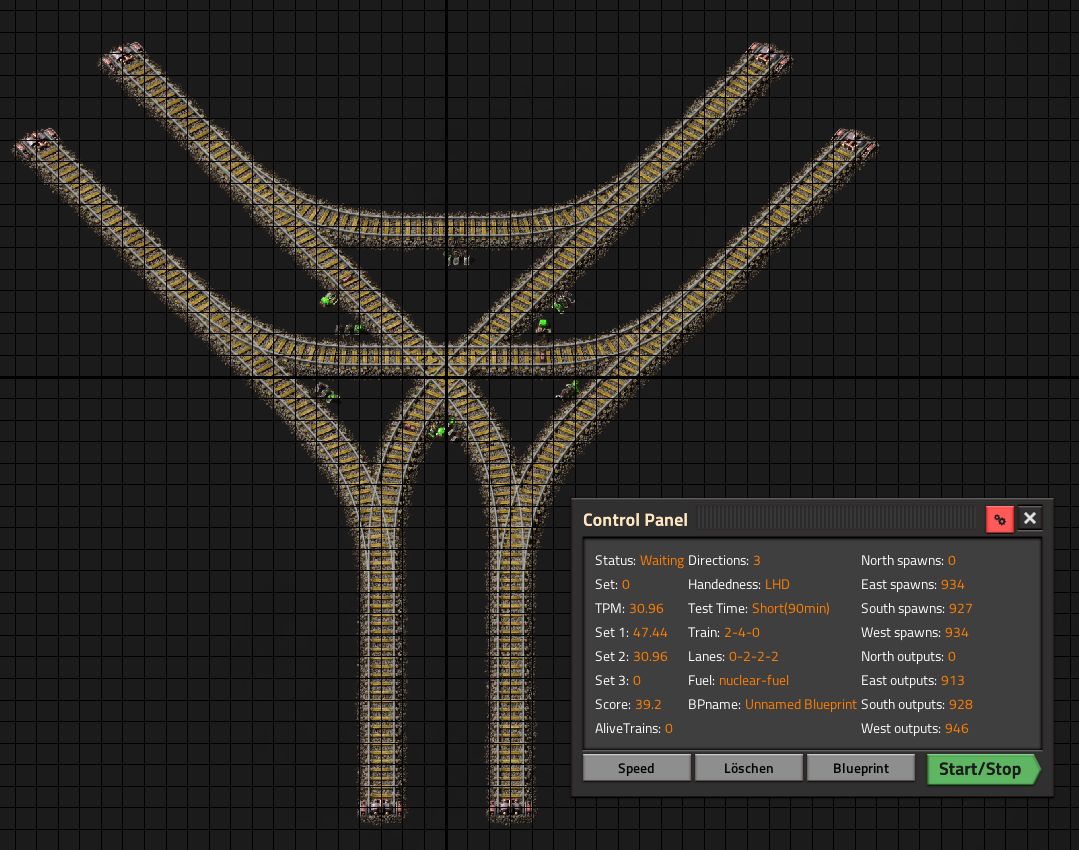1079x850 pixels.
Task: Click the Set 1 value 47.44
Action: point(650,633)
